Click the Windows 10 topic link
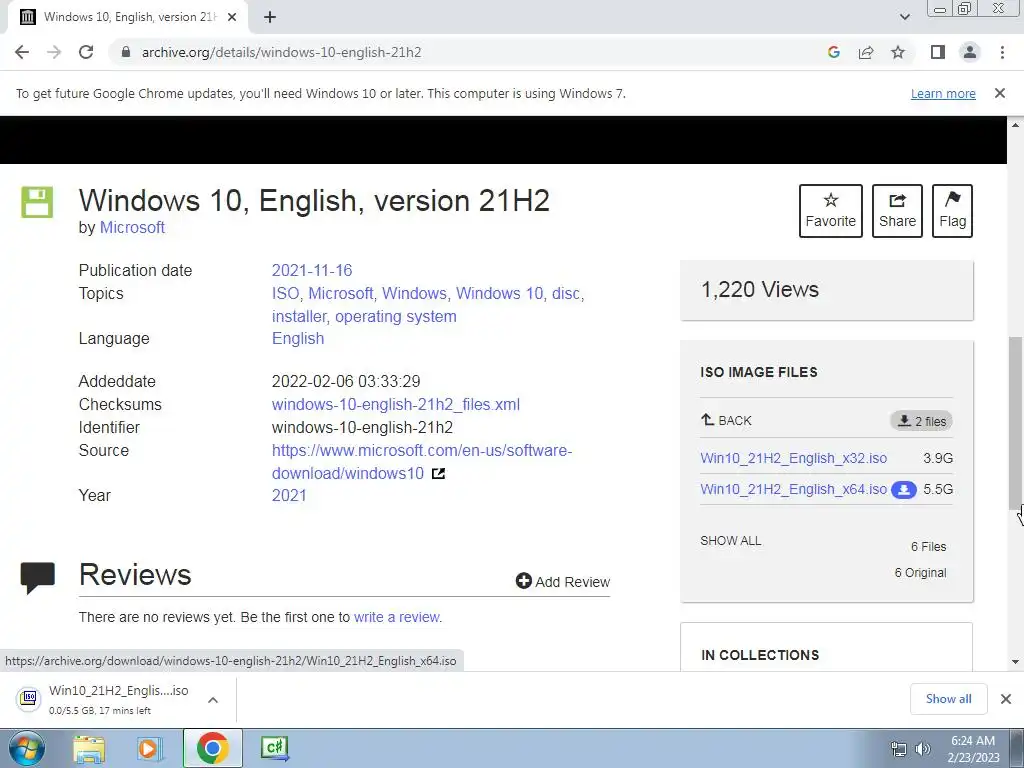This screenshot has height=768, width=1024. 499,293
